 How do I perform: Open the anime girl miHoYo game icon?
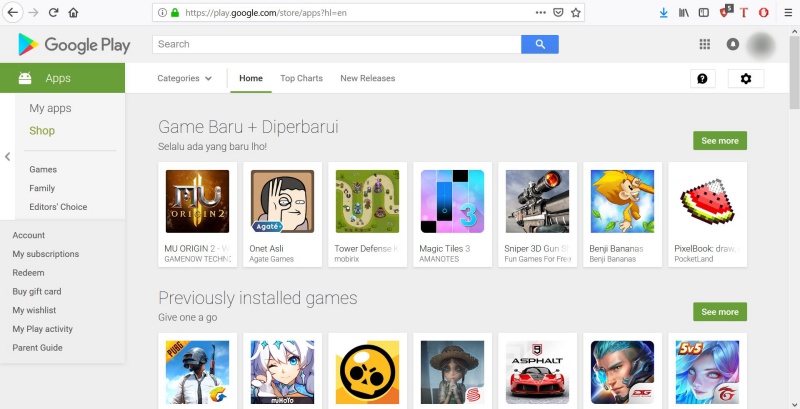tap(283, 372)
